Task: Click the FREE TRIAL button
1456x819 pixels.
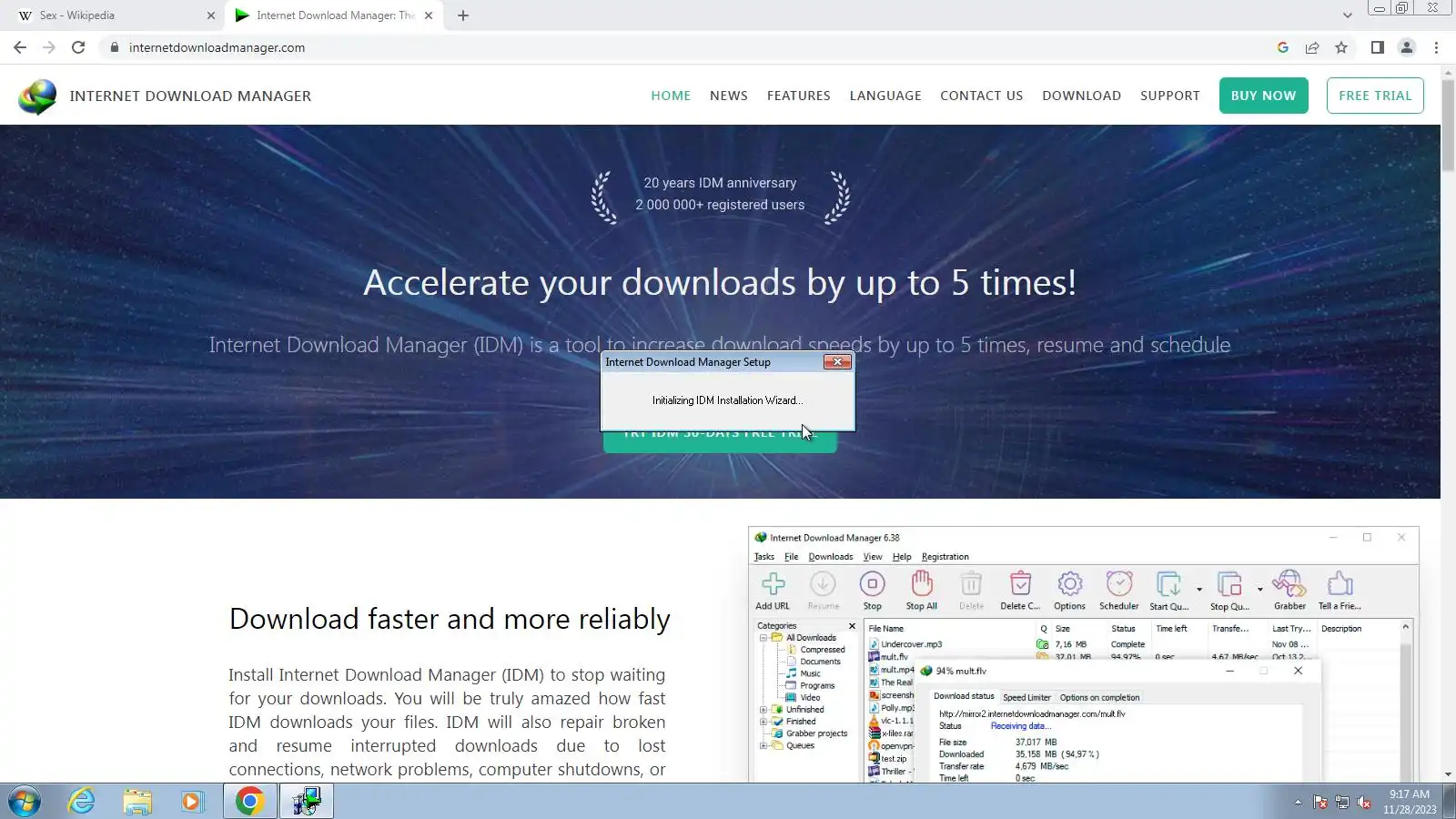Action: 1375,96
